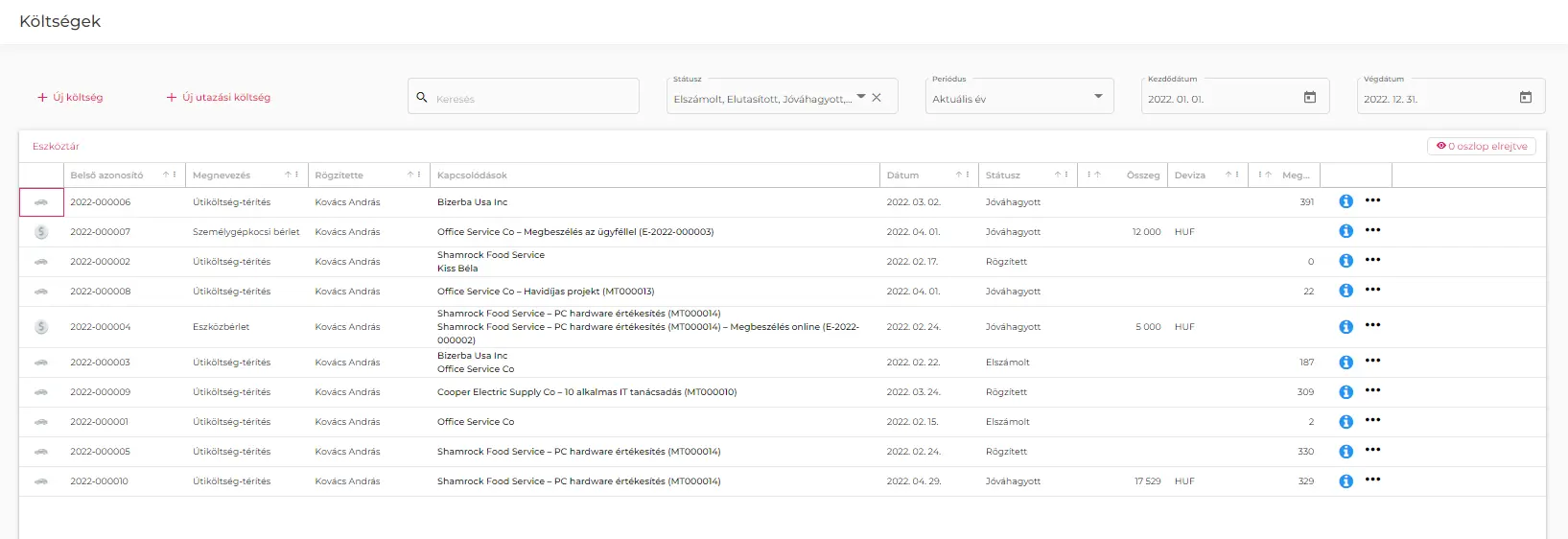Click the 'Új utazási költség' button
1568x539 pixels.
pos(218,98)
